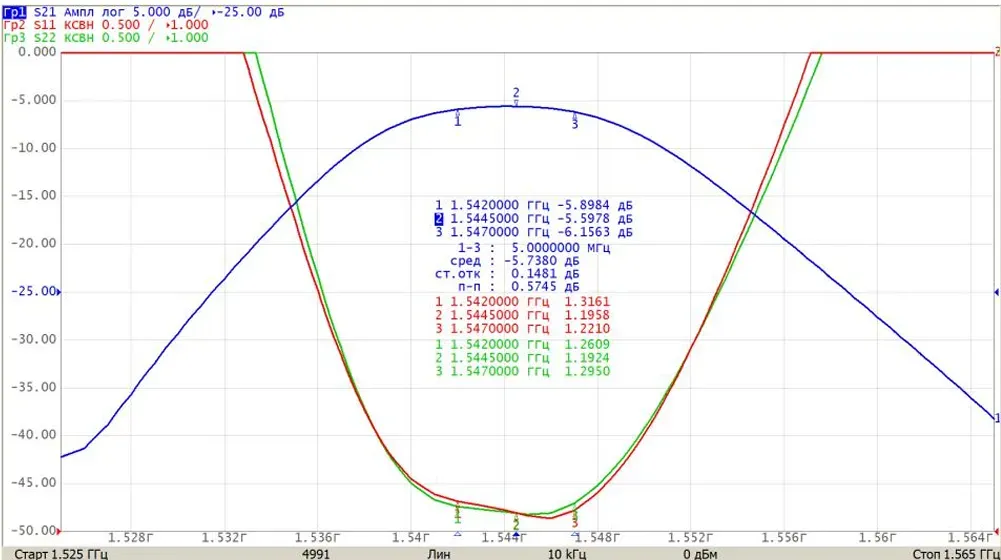Click the blue reference arrow on the right edge
This screenshot has width=1001, height=560.
[997, 292]
